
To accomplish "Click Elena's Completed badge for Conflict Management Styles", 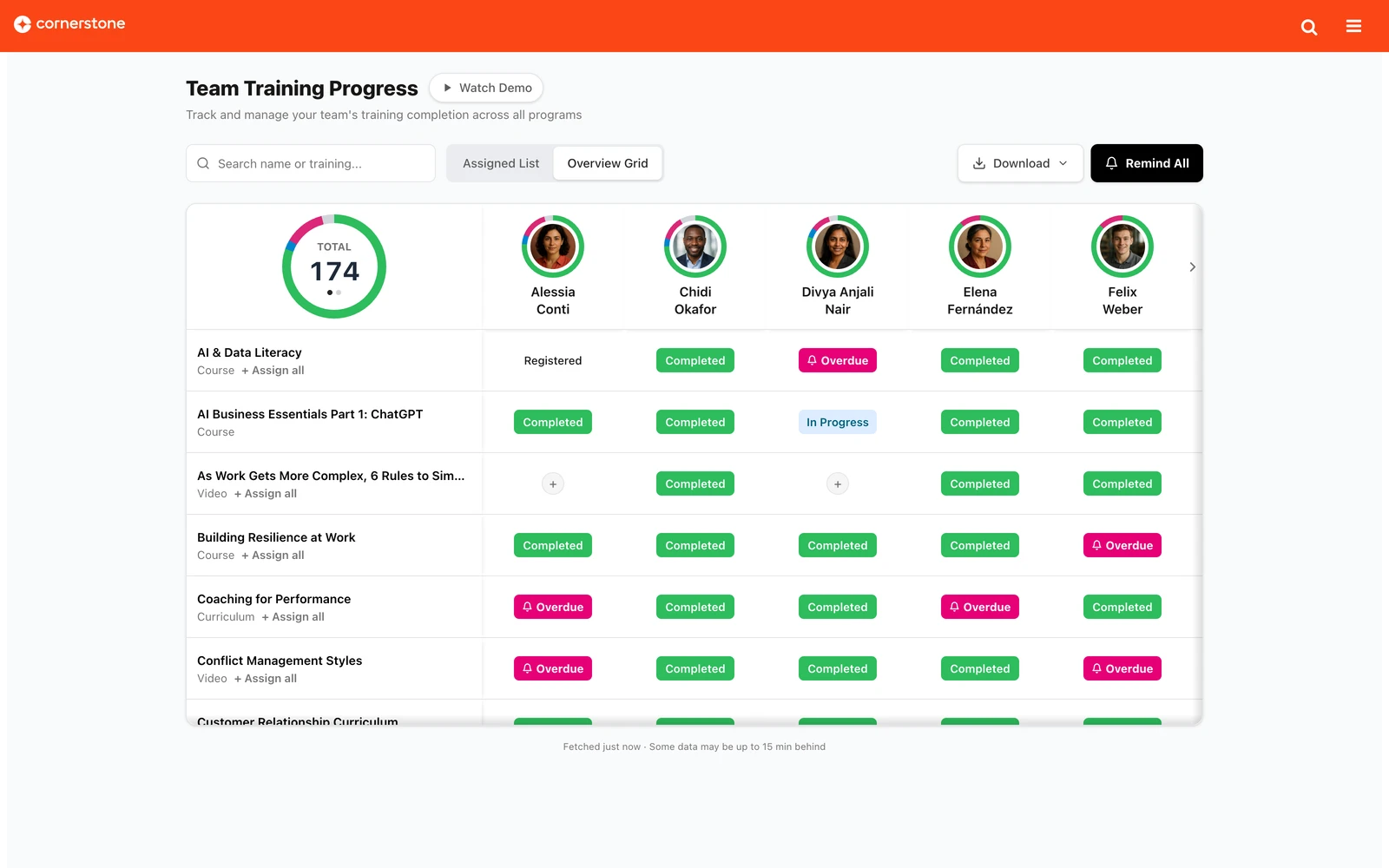I will tap(980, 669).
